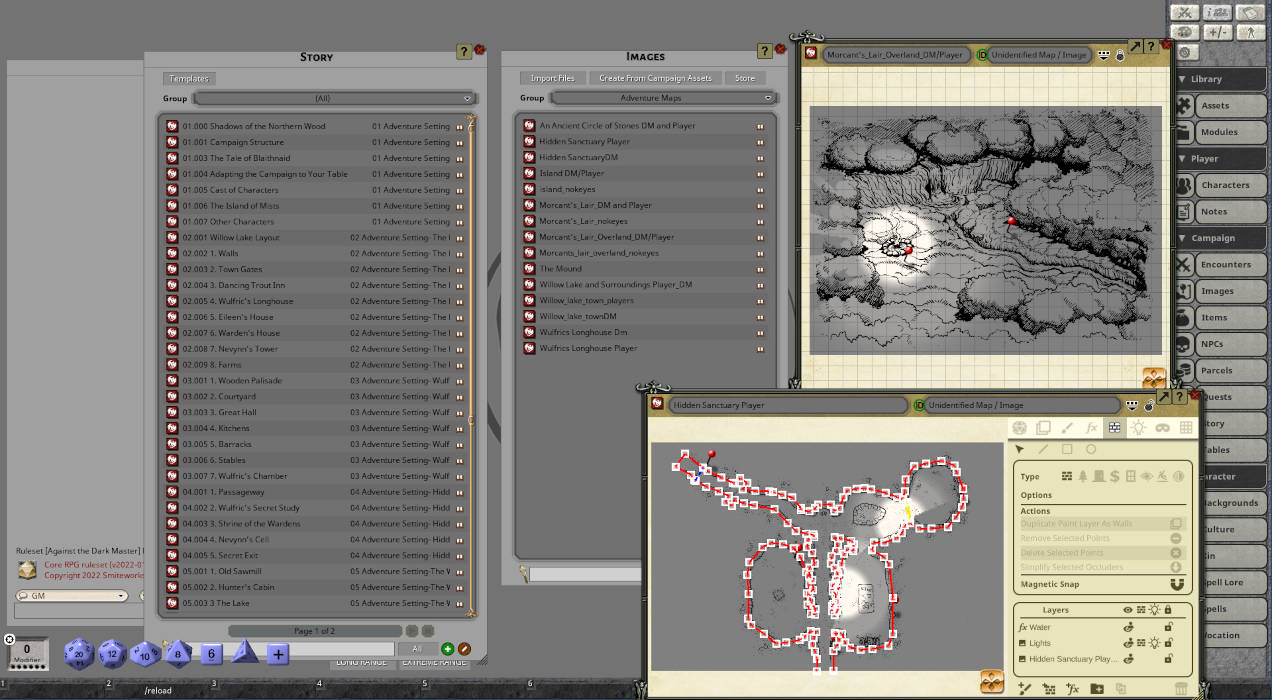This screenshot has height=700, width=1272.
Task: Delete layer with the trash icon
Action: coord(1181,689)
